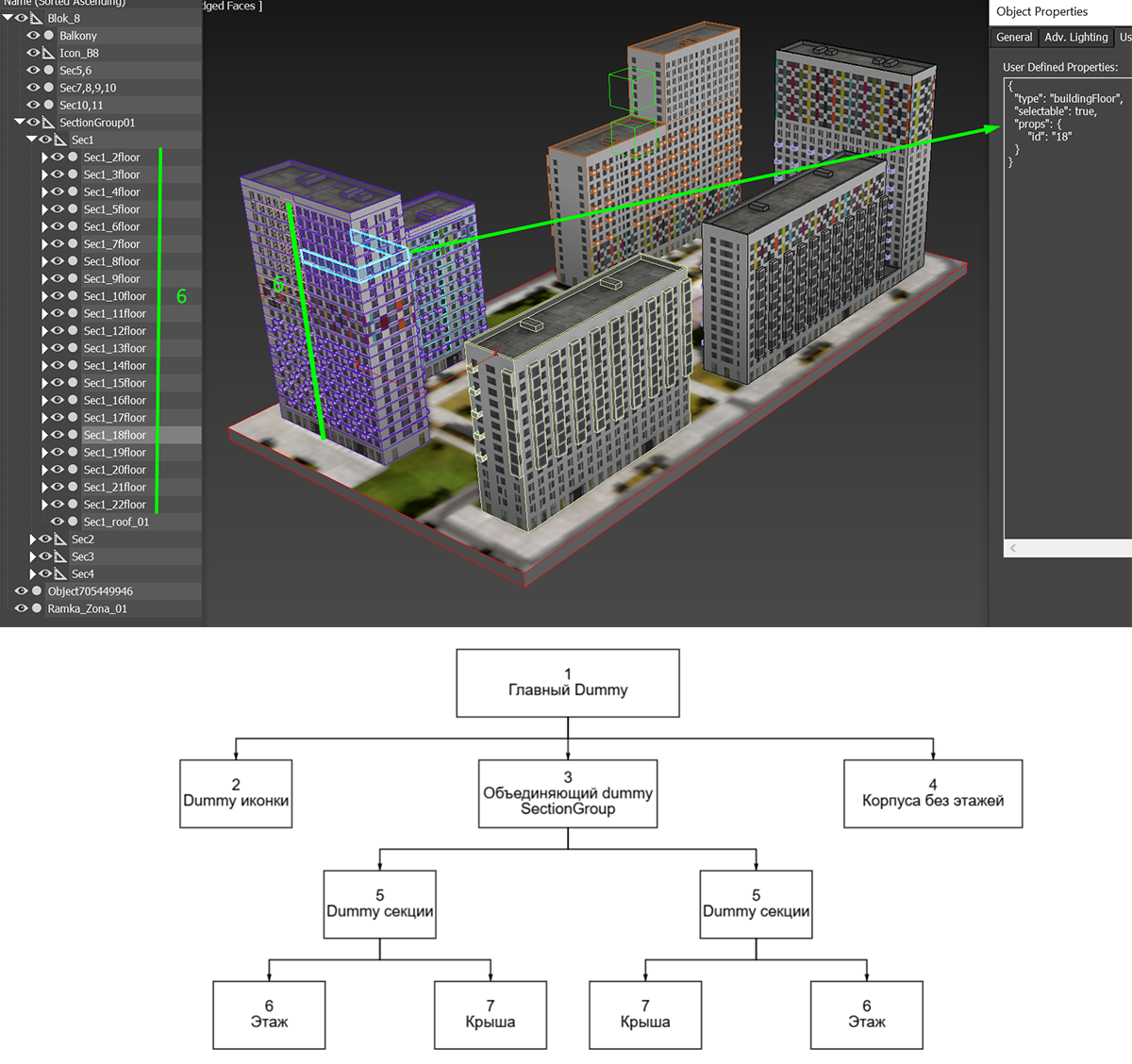The image size is (1132, 1064).
Task: Click the Sec1_roof_01 geometry dot icon
Action: pos(73,522)
